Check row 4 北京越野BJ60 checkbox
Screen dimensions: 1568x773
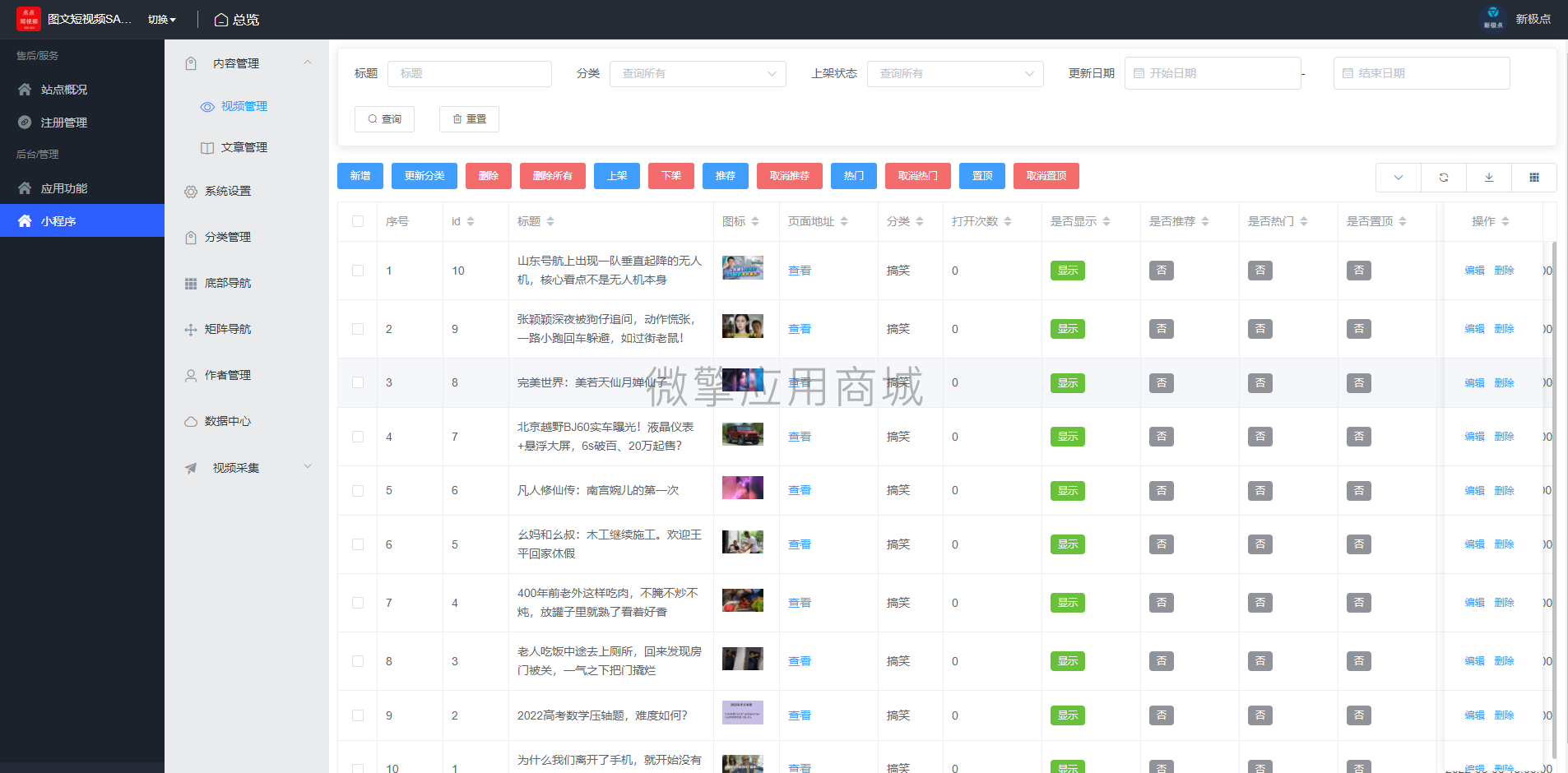[x=358, y=437]
